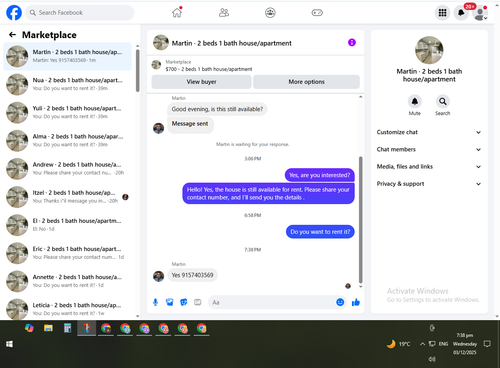The height and width of the screenshot is (368, 500).
Task: Open the account profile menu
Action: click(480, 13)
